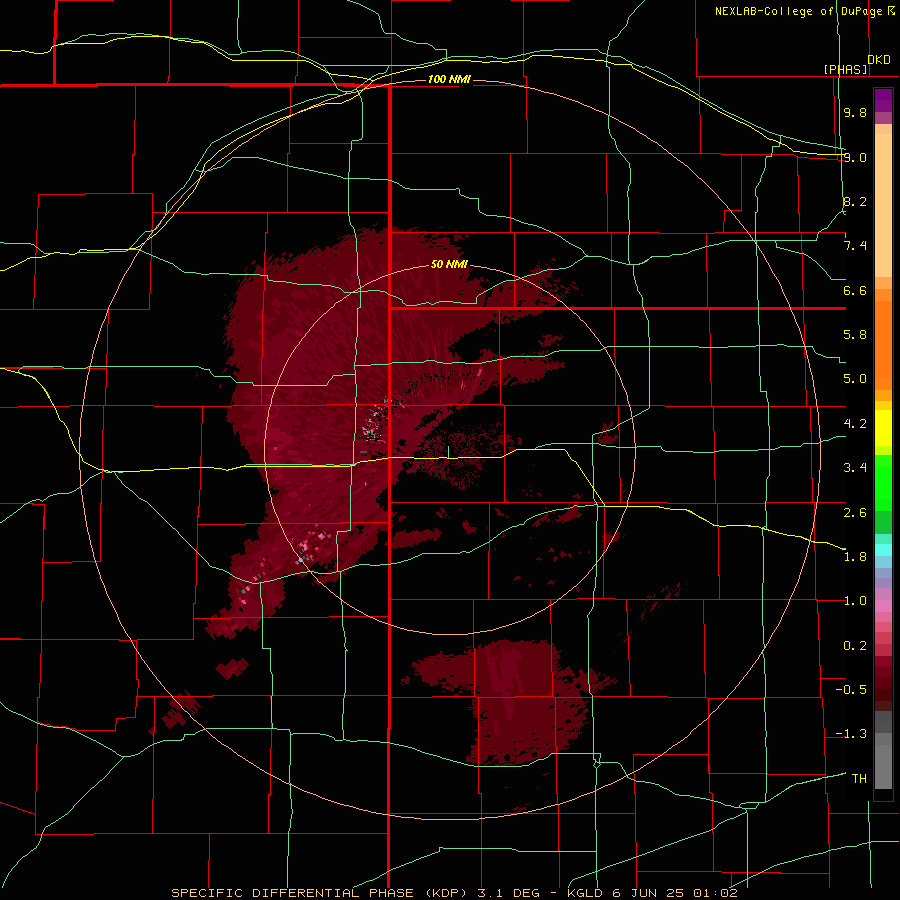The width and height of the screenshot is (900, 900).
Task: Click the 4.2 scale value
Action: (855, 424)
